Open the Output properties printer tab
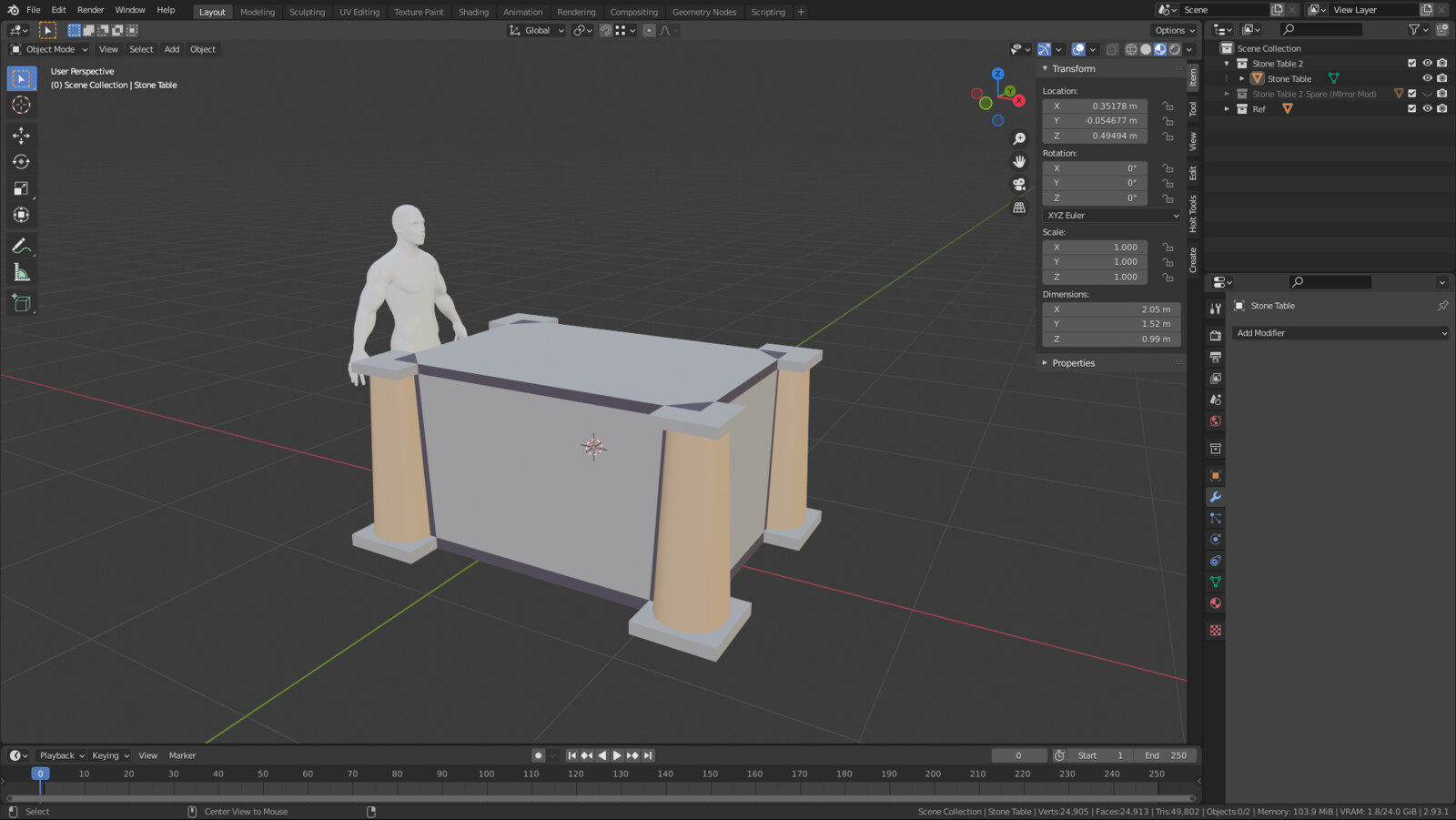This screenshot has width=1456, height=820. pyautogui.click(x=1215, y=357)
